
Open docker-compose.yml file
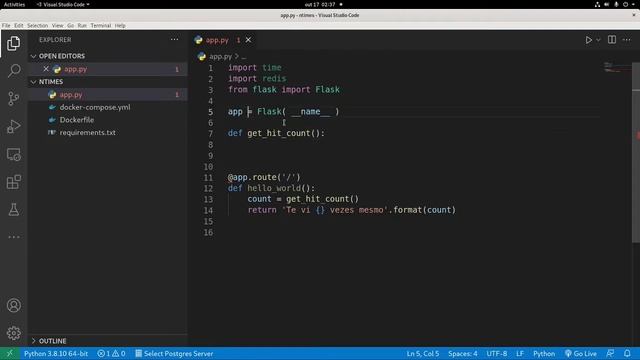(x=108, y=107)
